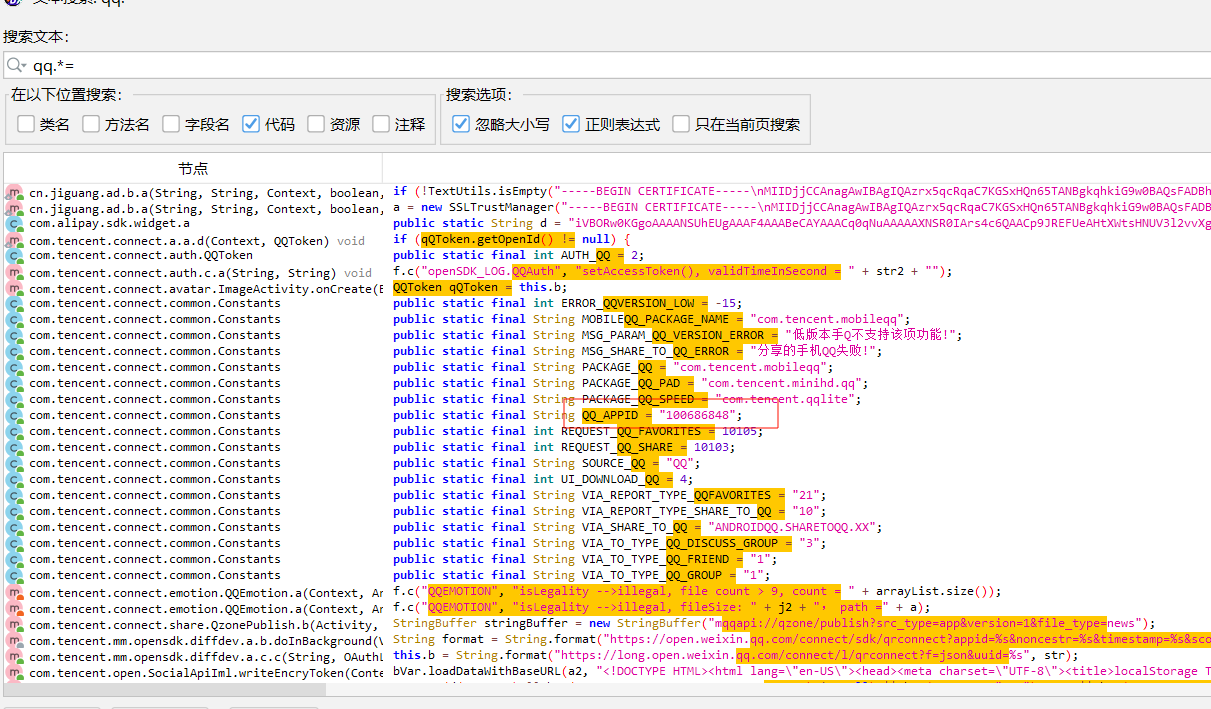Click method icon of the diffdev.a.c.c row

(x=15, y=657)
